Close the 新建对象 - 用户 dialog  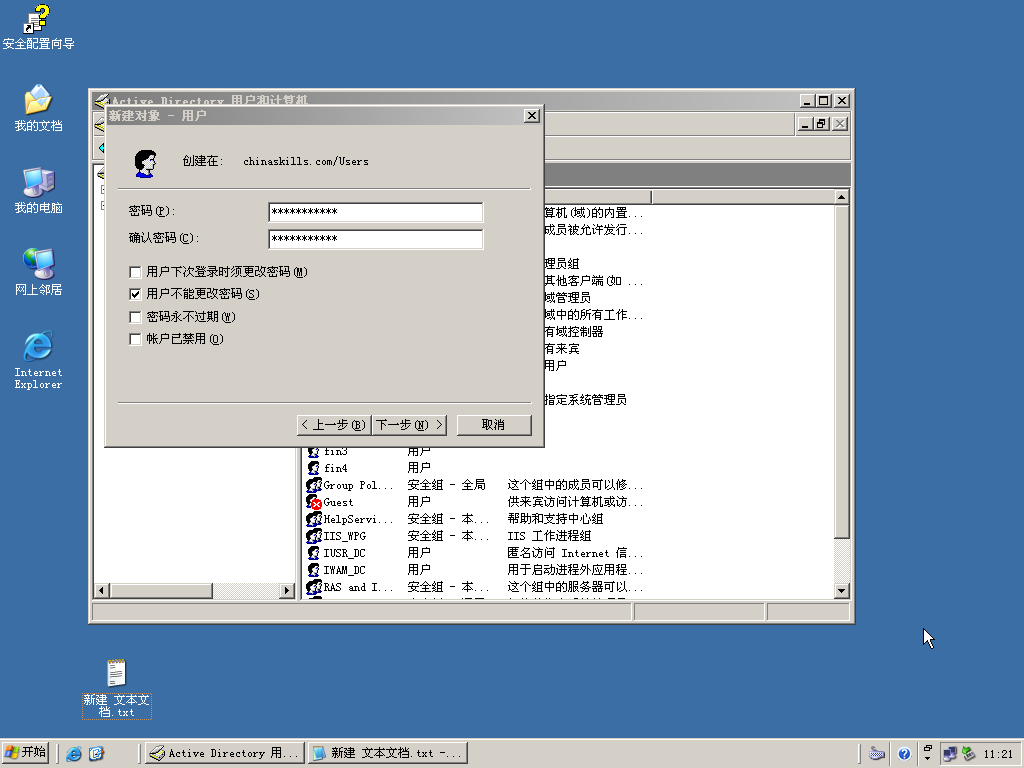click(532, 116)
